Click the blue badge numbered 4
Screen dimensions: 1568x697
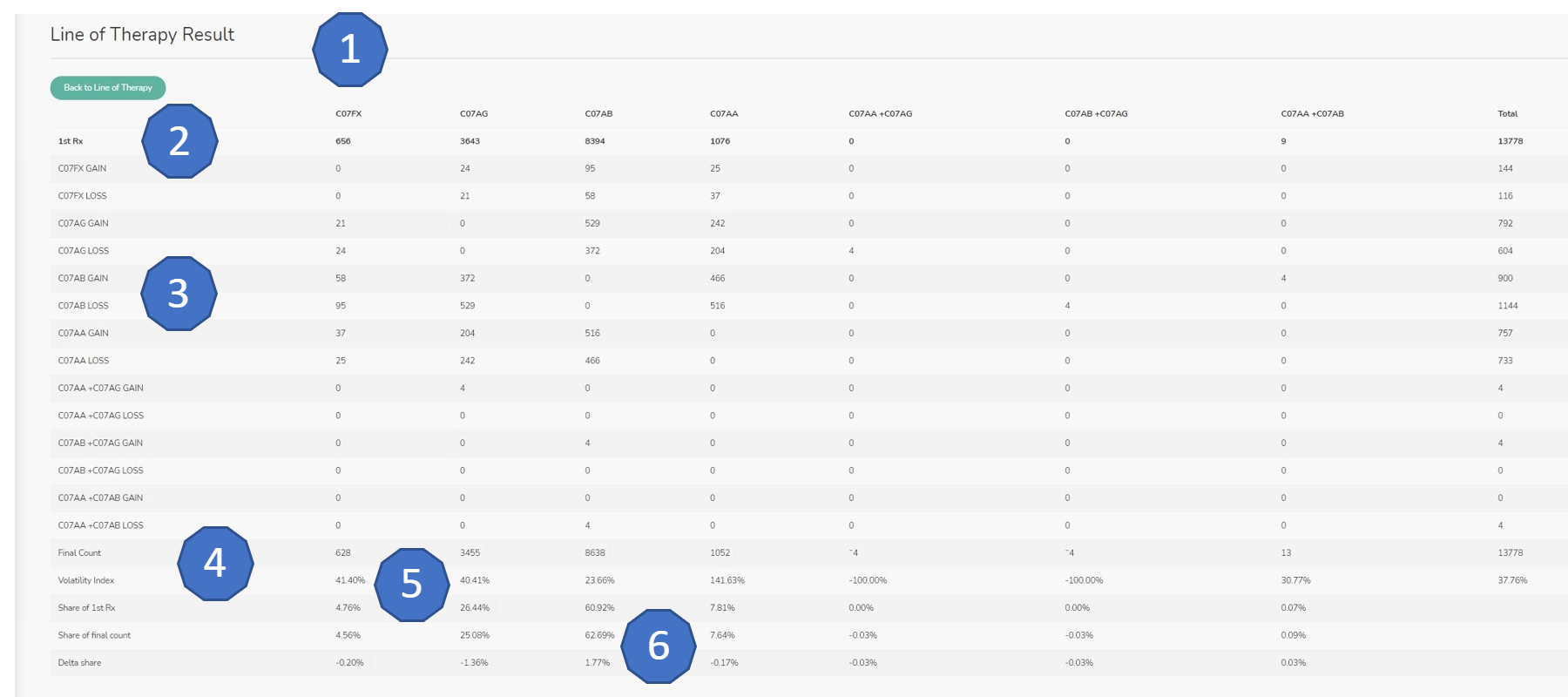[215, 564]
